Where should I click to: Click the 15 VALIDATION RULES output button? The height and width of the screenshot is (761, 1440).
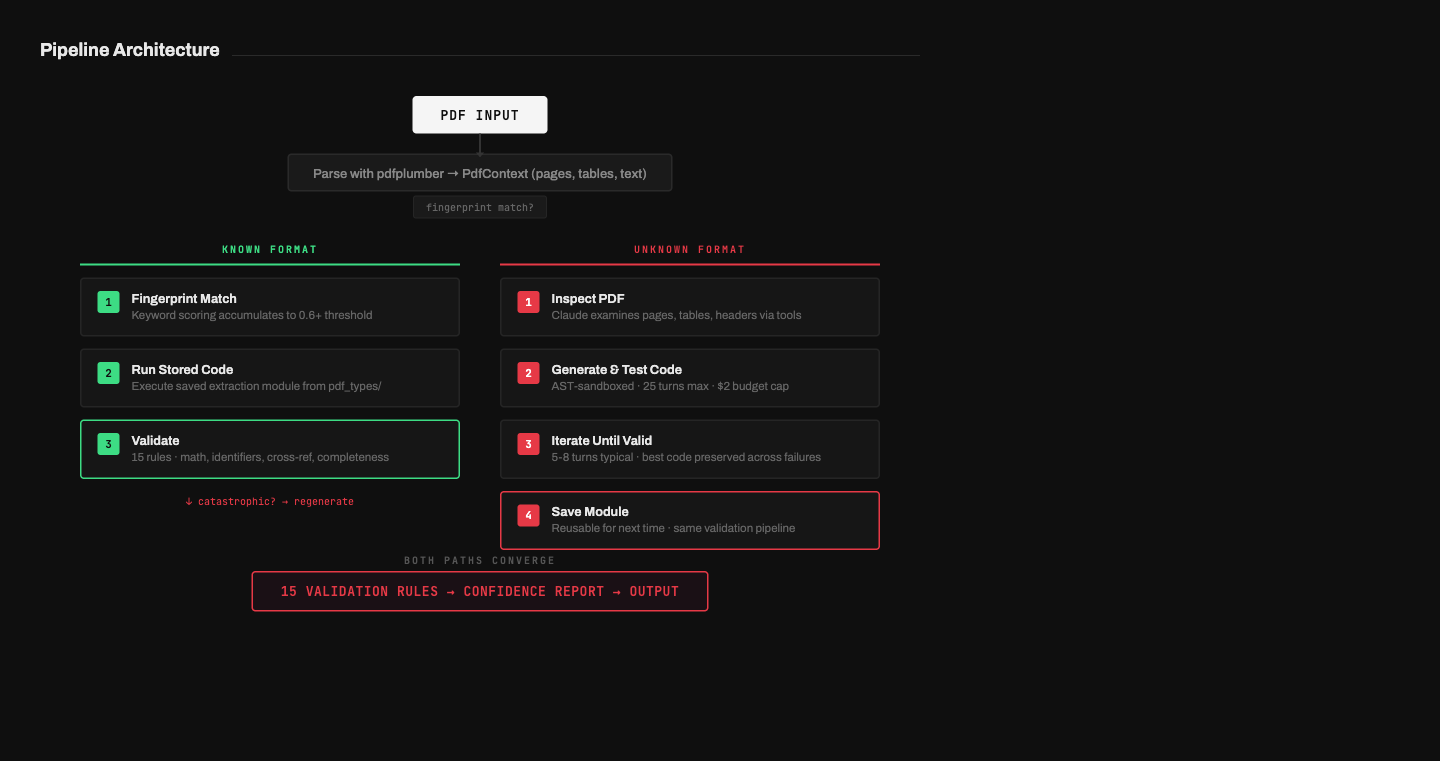pos(479,591)
